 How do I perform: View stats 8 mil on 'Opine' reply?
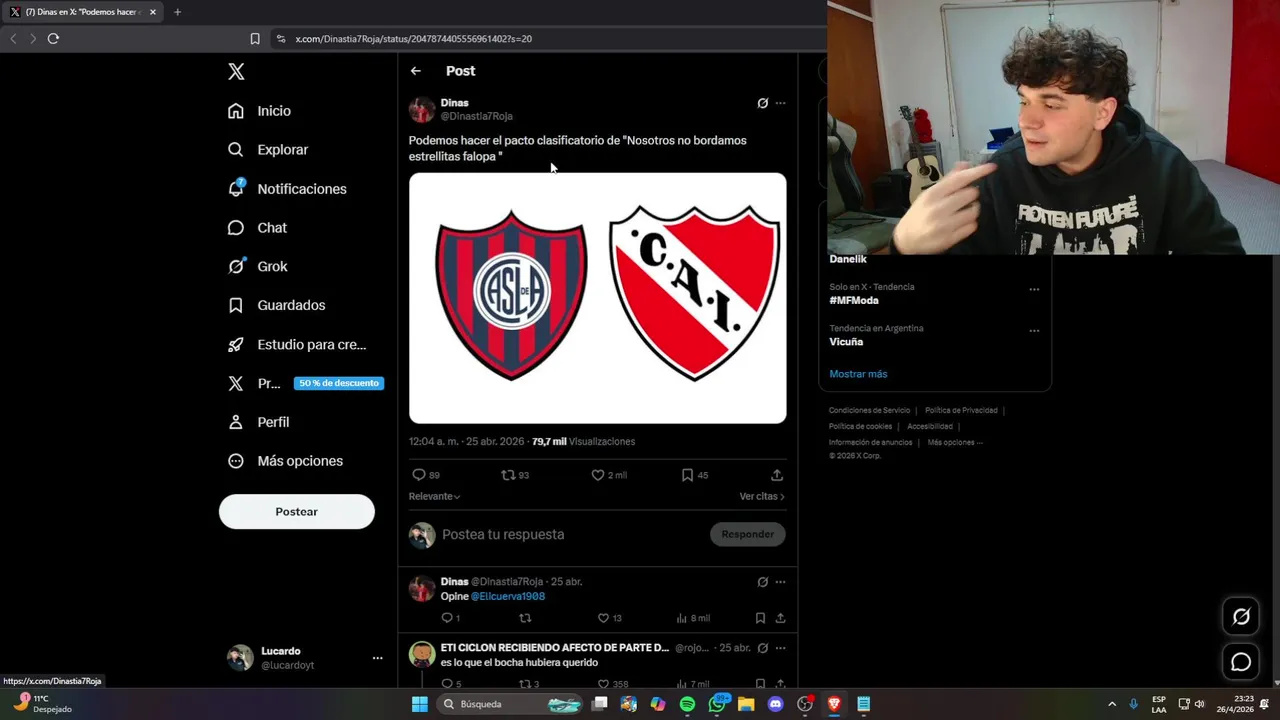[693, 618]
